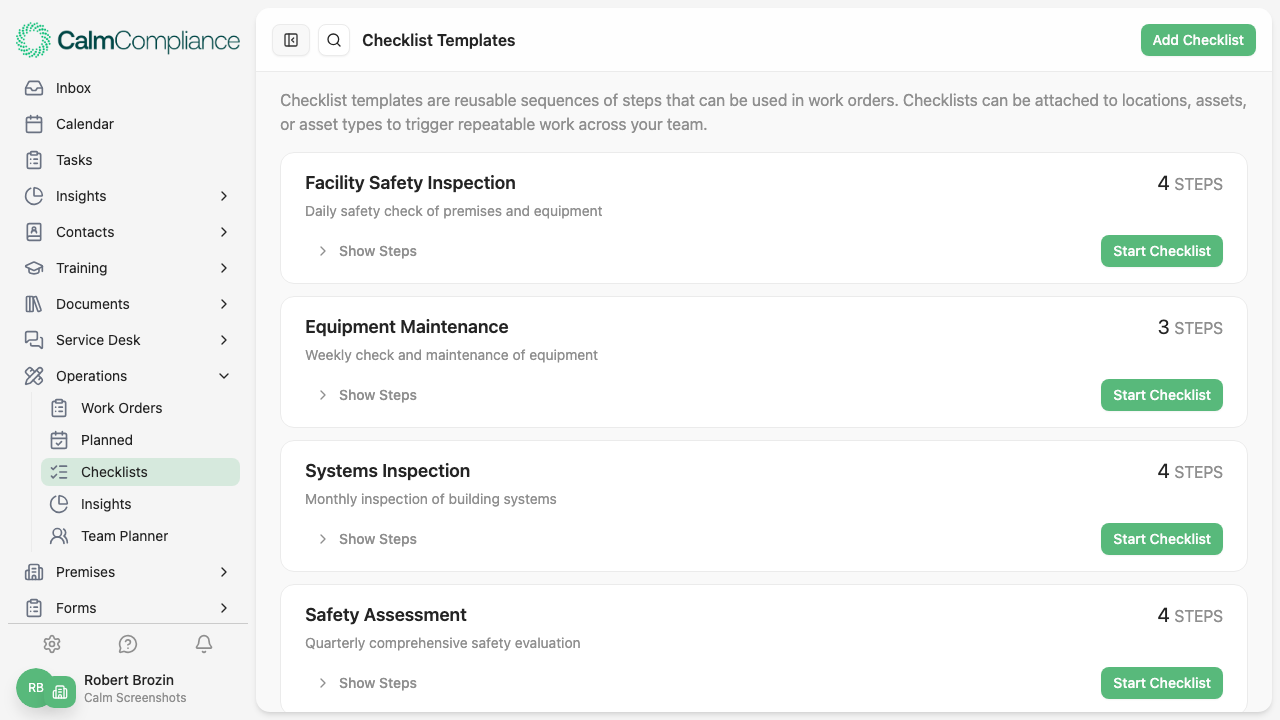Image resolution: width=1280 pixels, height=720 pixels.
Task: Click the Tasks clipboard icon
Action: 34,160
